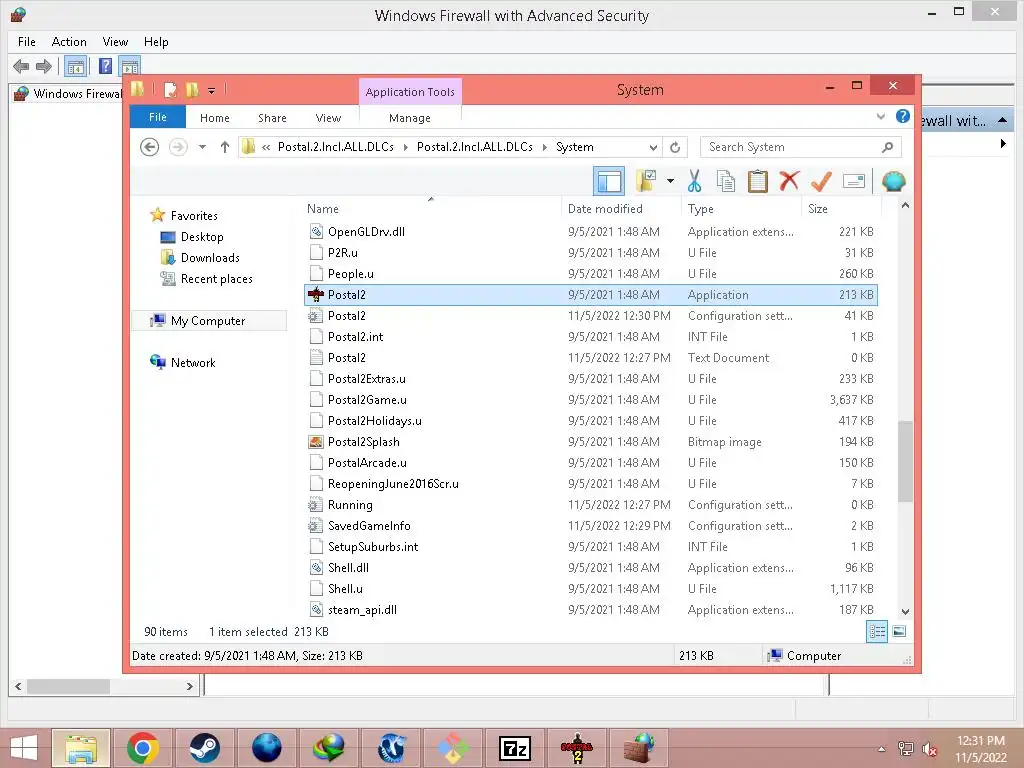Screen dimensions: 1024x768
Task: Click the blue globe shell icon in toolbar
Action: (x=893, y=181)
